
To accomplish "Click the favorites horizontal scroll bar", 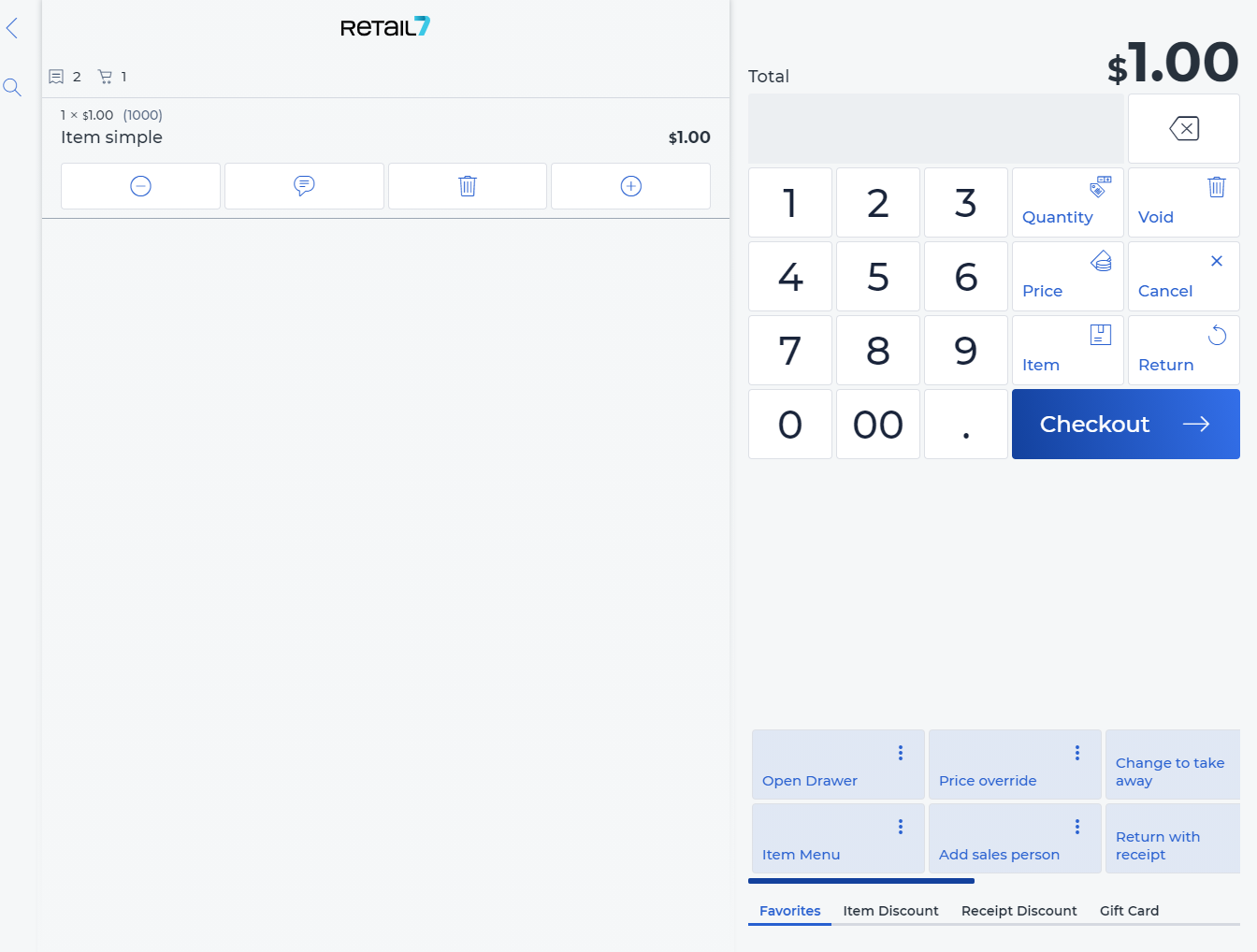I will (x=861, y=881).
